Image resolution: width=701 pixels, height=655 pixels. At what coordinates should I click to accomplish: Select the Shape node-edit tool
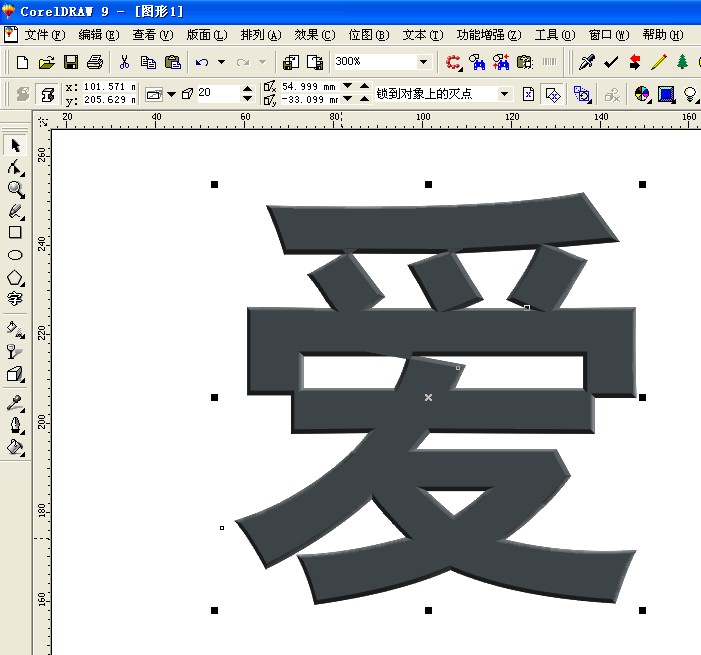(15, 167)
